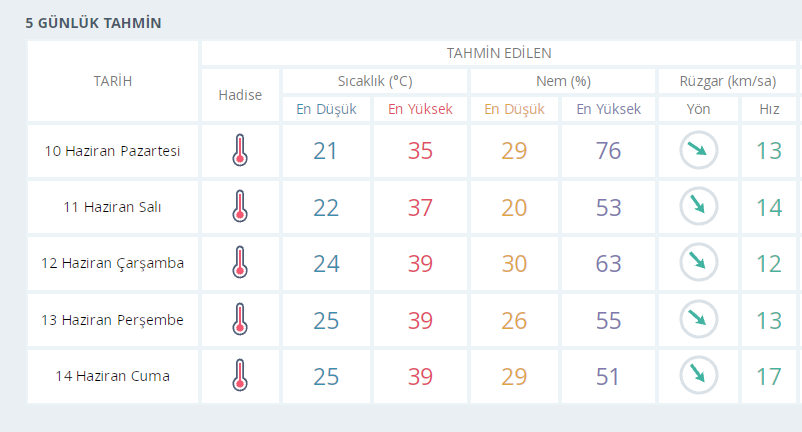802x432 pixels.
Task: Click the Yön wind direction subheader
Action: click(x=698, y=109)
